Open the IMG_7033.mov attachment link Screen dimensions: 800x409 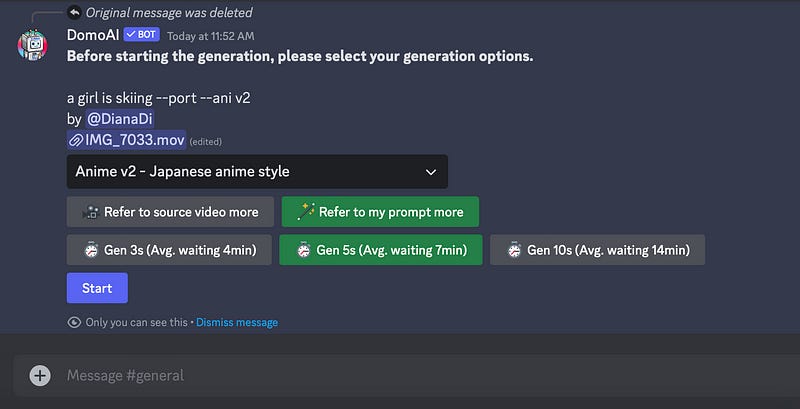point(127,140)
